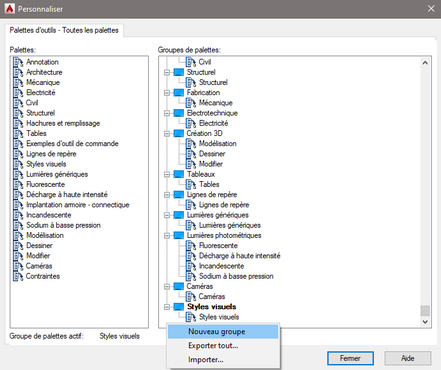441x370 pixels.
Task: Click the Création 3D group folder icon
Action: pyautogui.click(x=179, y=133)
